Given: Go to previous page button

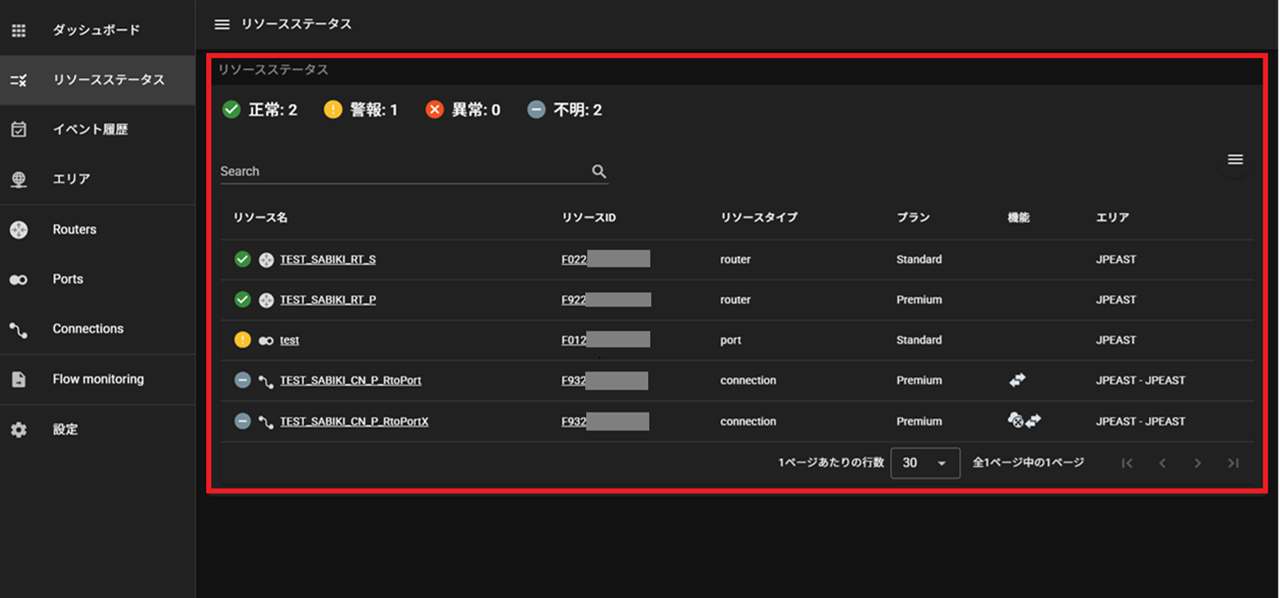Looking at the screenshot, I should (1162, 463).
